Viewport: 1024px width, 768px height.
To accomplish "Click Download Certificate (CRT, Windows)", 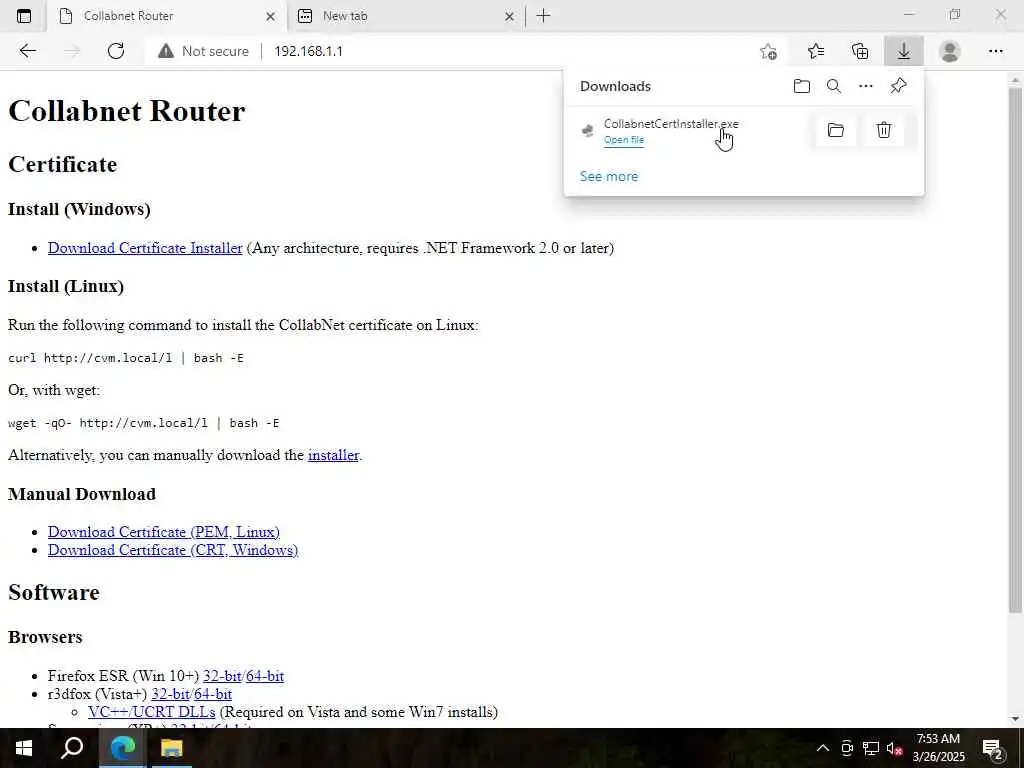I will 172,550.
